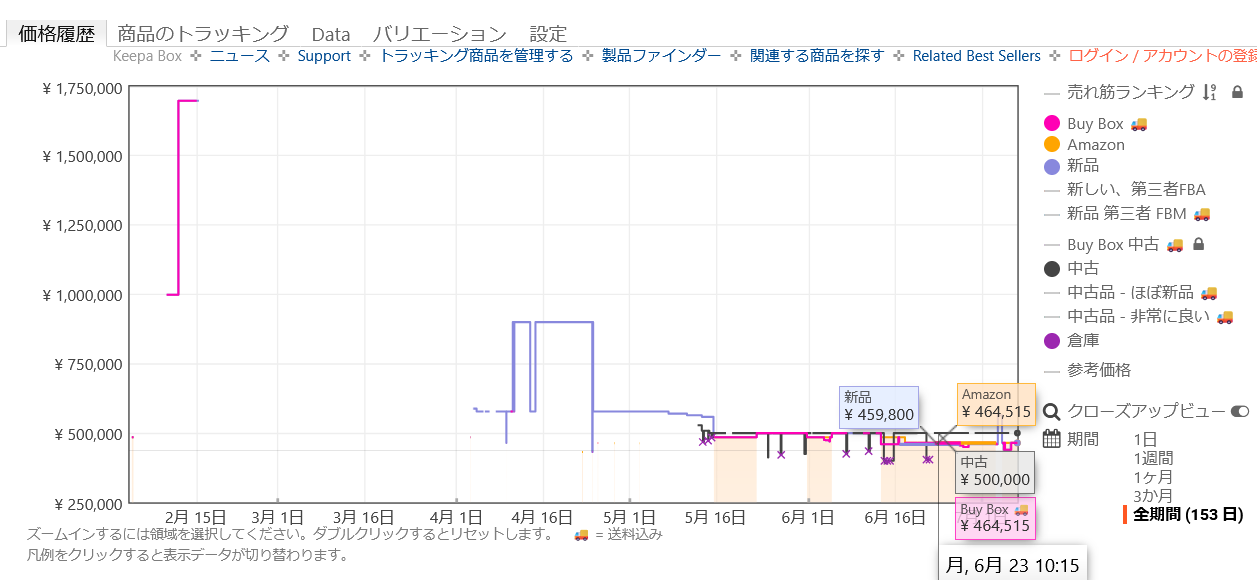Click the ¥ 1,000,000 axis label
Image resolution: width=1257 pixels, height=580 pixels.
83,295
